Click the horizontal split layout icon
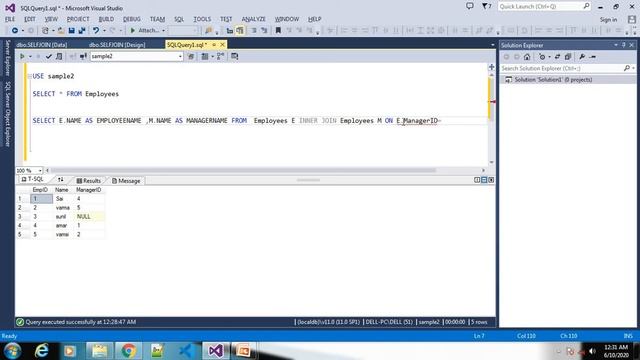The image size is (640, 360). pyautogui.click(x=484, y=180)
